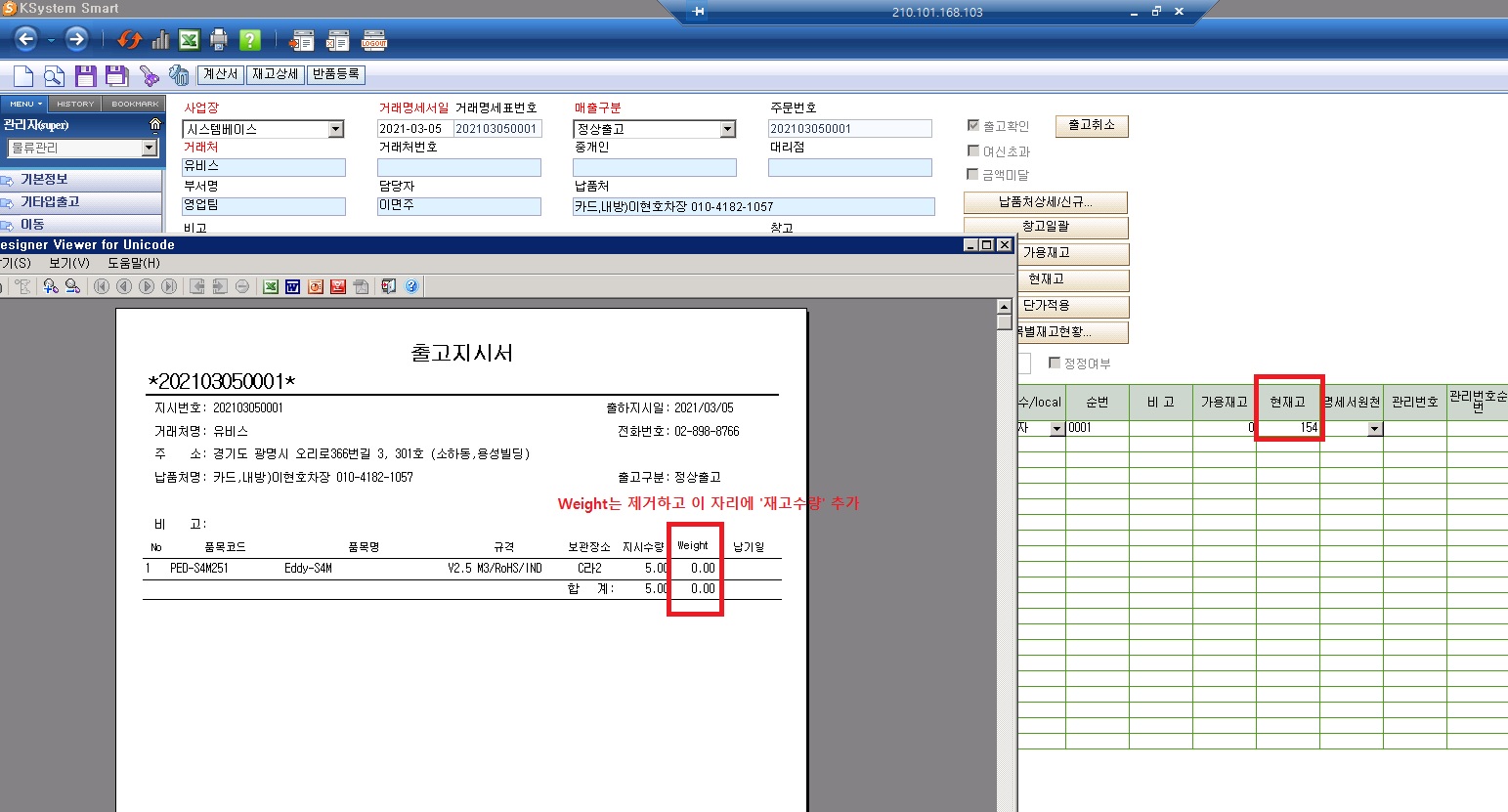Click the LOGOUT icon
This screenshot has width=1508, height=812.
coord(374,41)
